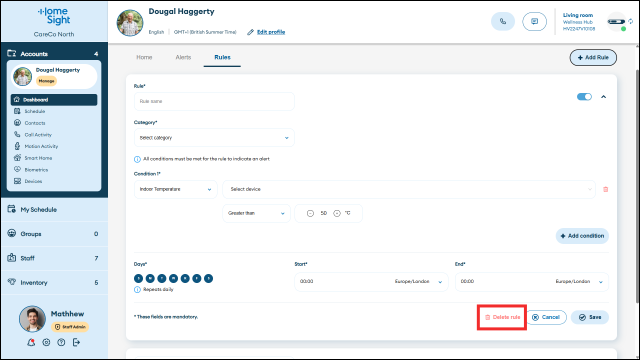Open Devices page
Viewport: 640px width, 360px height.
coord(33,181)
